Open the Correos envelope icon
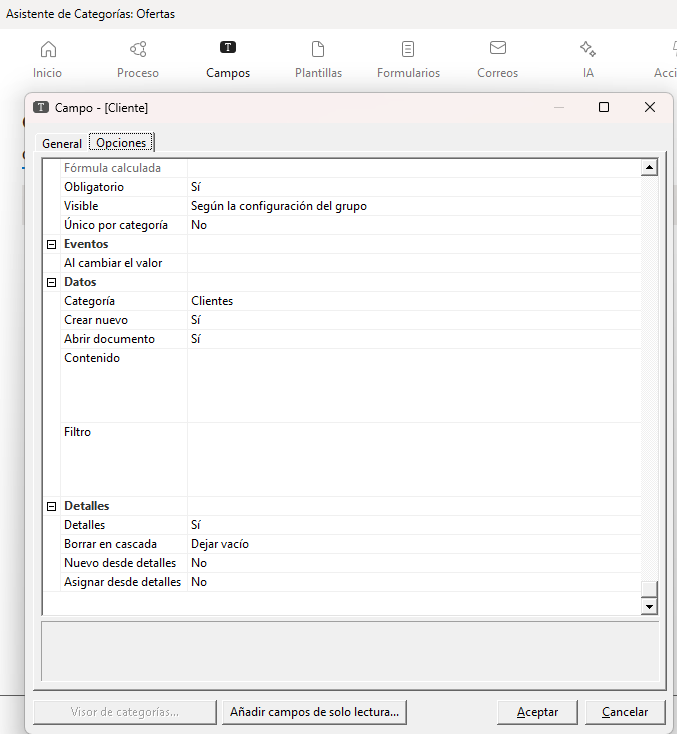Viewport: 677px width, 734px height. (x=497, y=49)
